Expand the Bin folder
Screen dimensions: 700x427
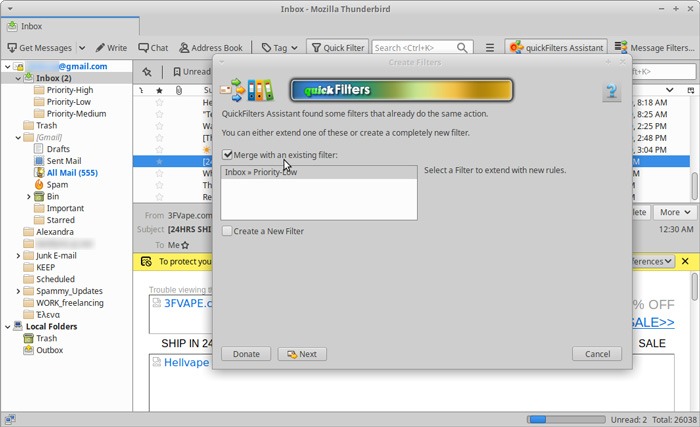click(29, 197)
